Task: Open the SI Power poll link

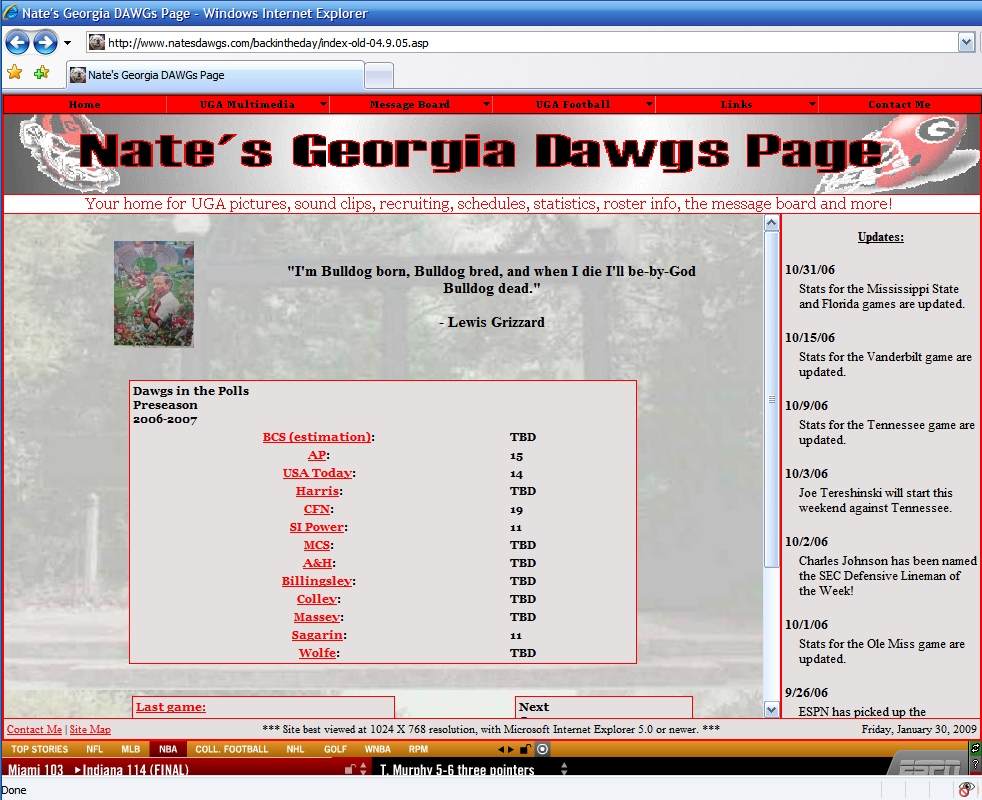Action: pyautogui.click(x=317, y=527)
